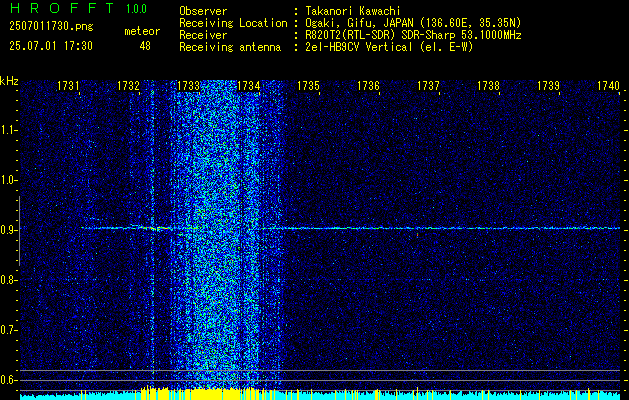Image resolution: width=629 pixels, height=400 pixels.
Task: Click the 1733 time marker
Action: (188, 85)
